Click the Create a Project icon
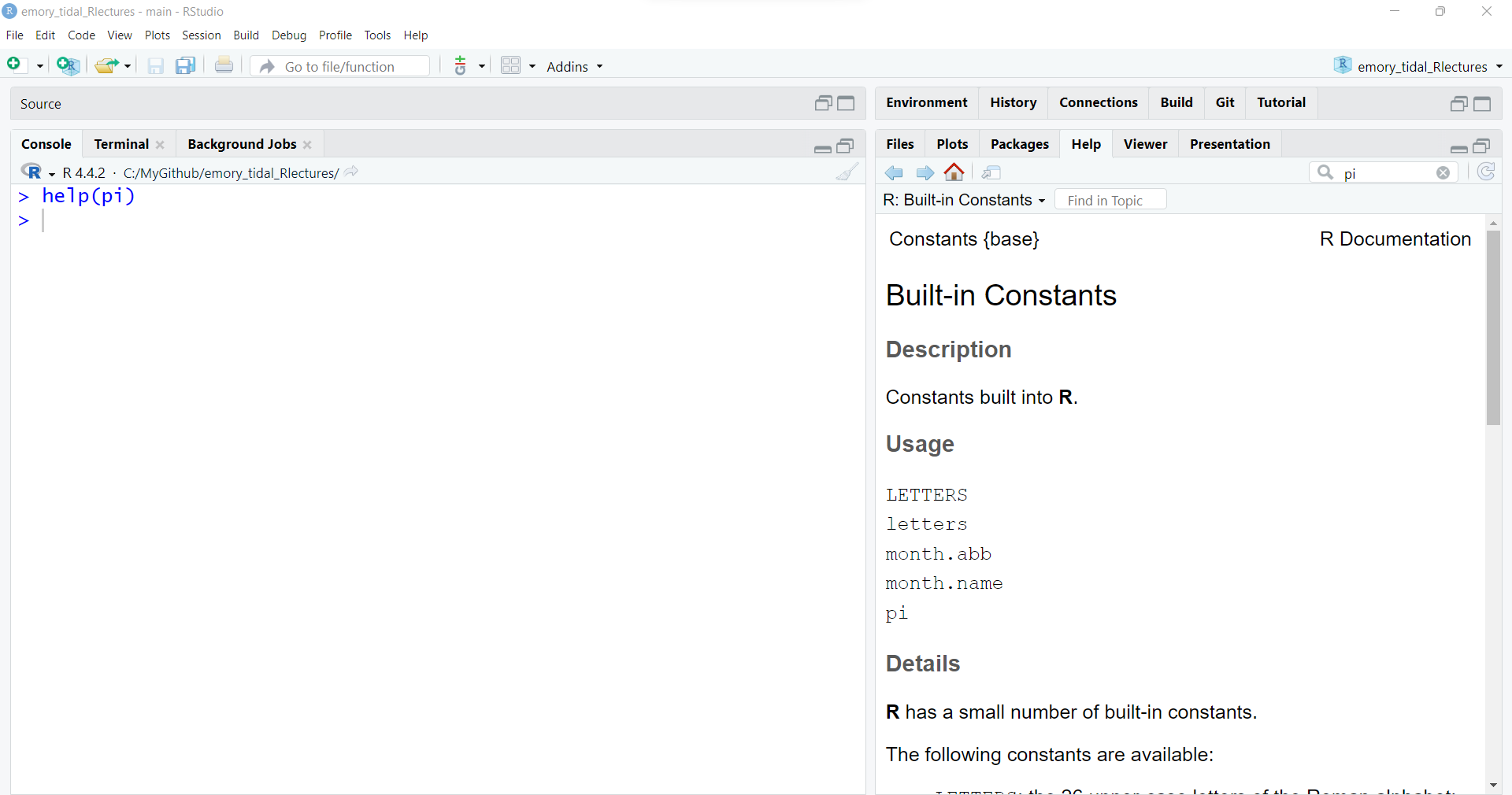1512x795 pixels. pos(68,66)
